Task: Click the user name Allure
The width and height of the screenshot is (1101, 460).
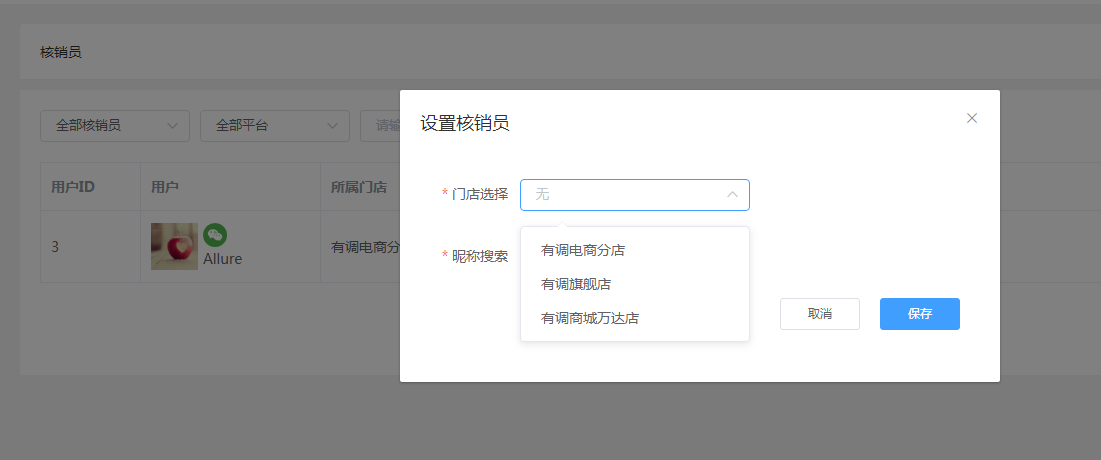Action: [223, 259]
